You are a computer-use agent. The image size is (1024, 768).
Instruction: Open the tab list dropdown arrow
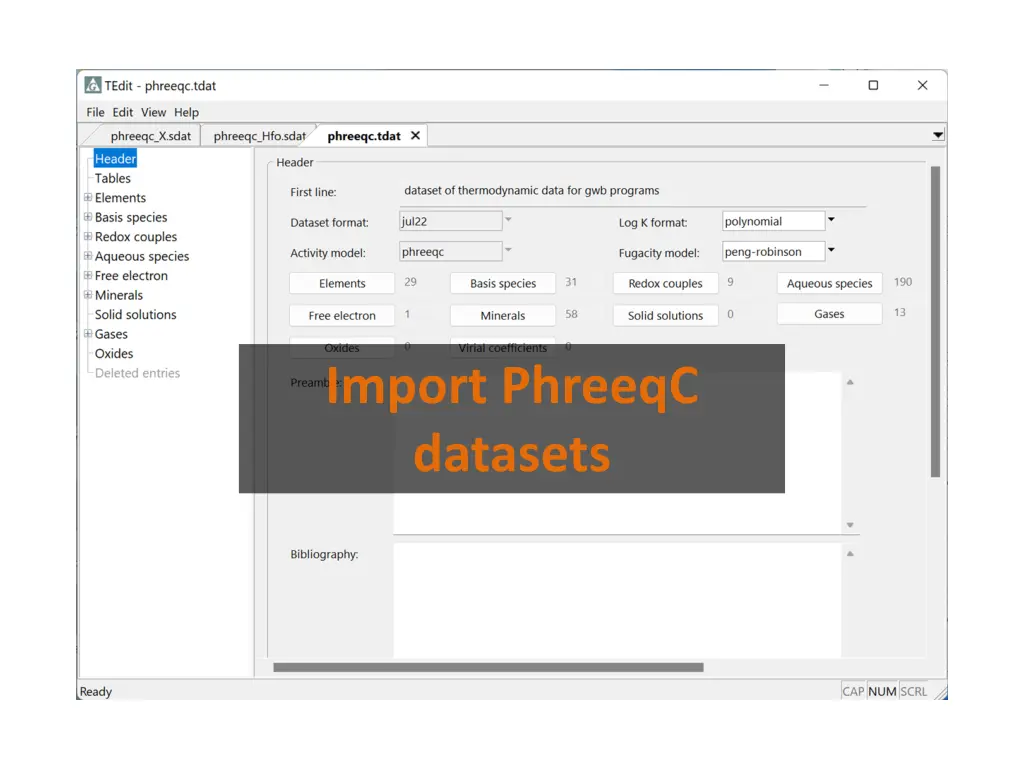[937, 135]
